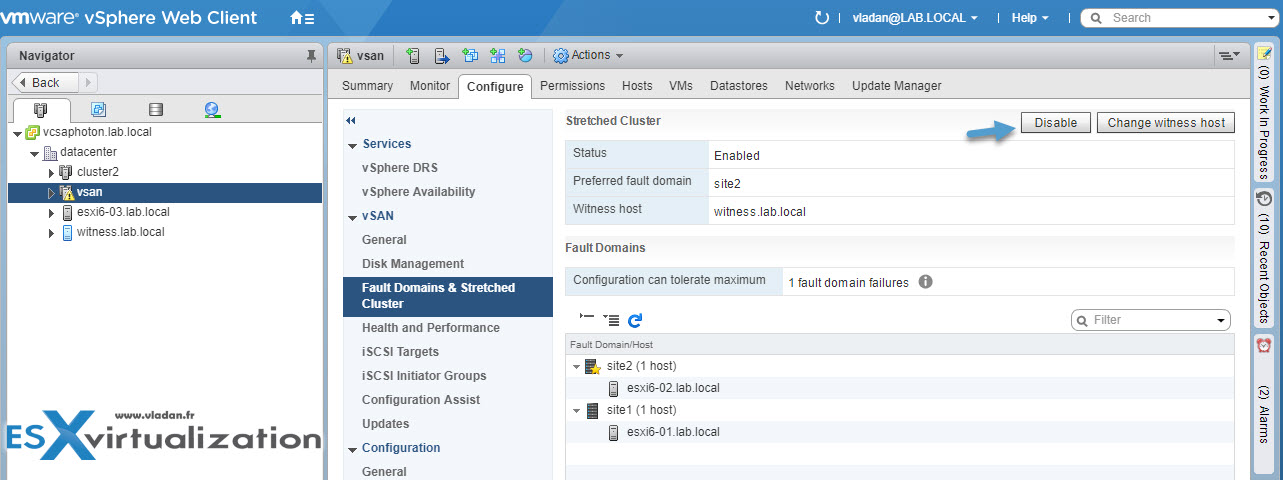Expand the esxi6-03.lab.local tree node
The width and height of the screenshot is (1283, 480).
pyautogui.click(x=52, y=212)
